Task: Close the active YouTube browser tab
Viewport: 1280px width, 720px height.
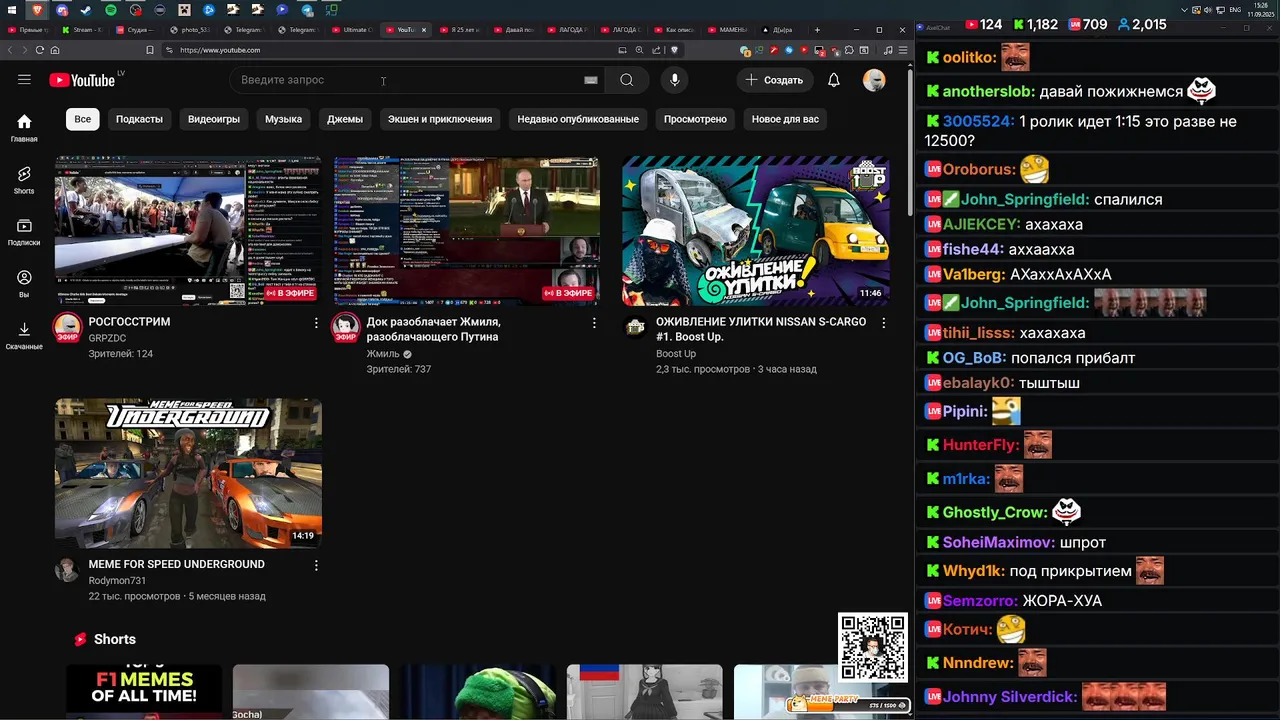Action: pos(424,30)
